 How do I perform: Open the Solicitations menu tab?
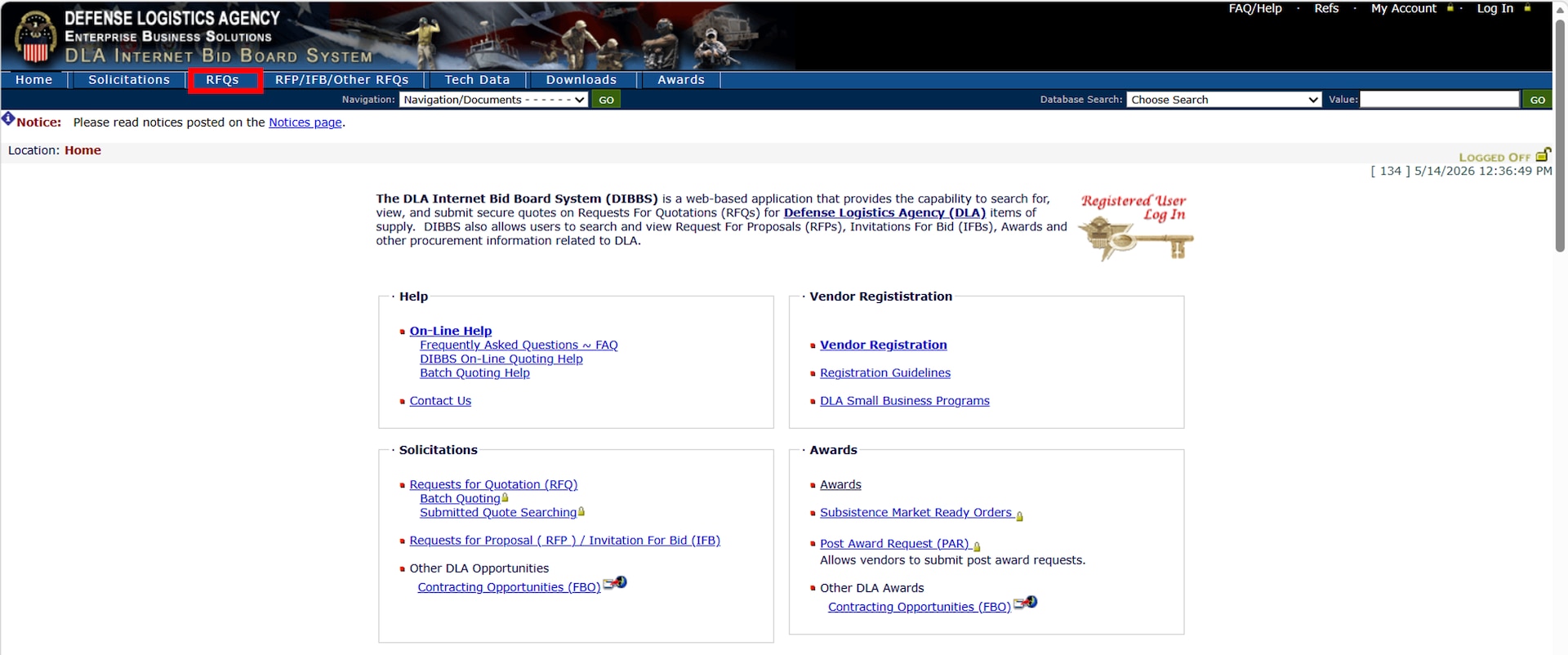(x=129, y=80)
